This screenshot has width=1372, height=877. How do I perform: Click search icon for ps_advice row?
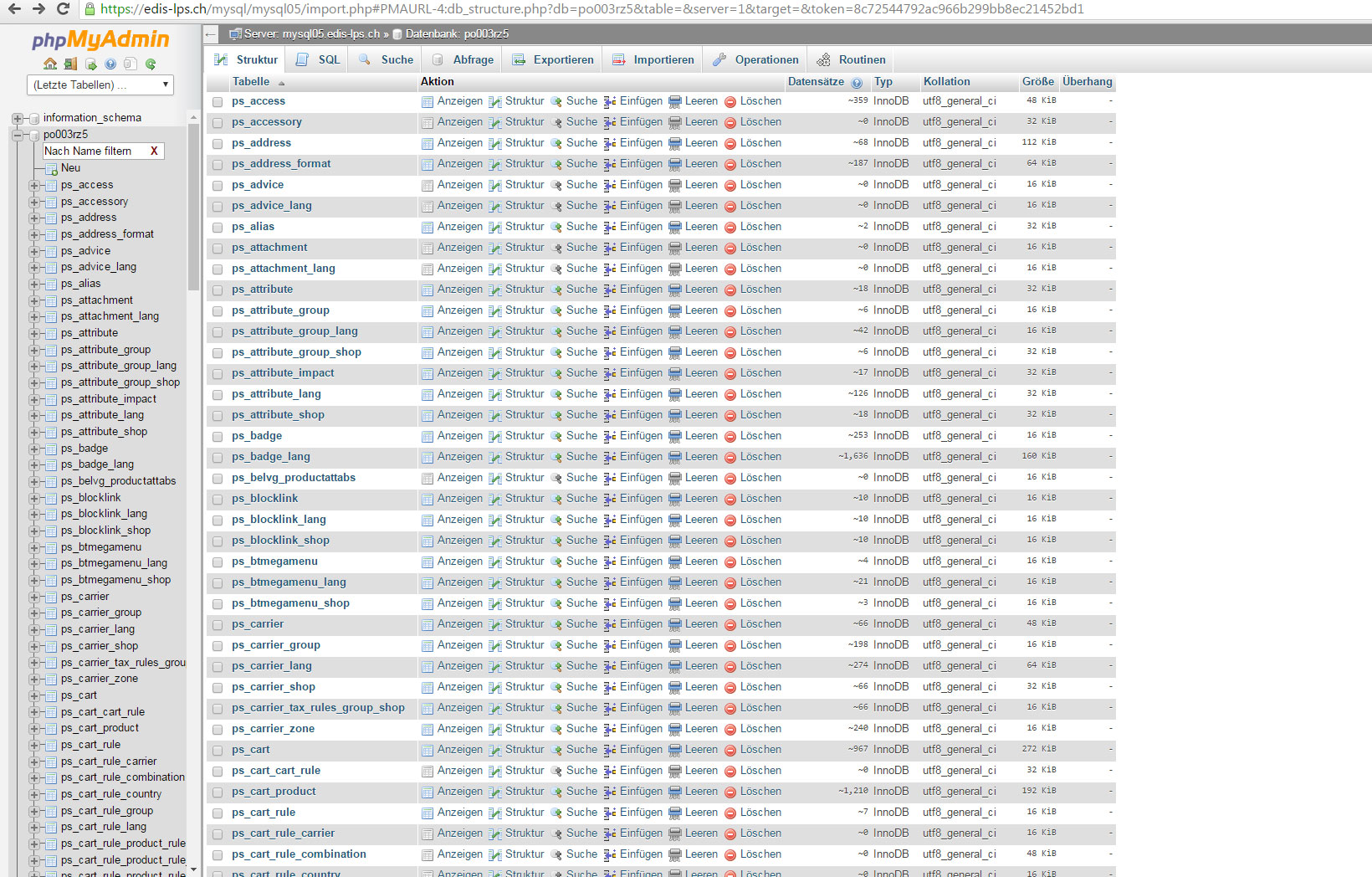click(556, 185)
